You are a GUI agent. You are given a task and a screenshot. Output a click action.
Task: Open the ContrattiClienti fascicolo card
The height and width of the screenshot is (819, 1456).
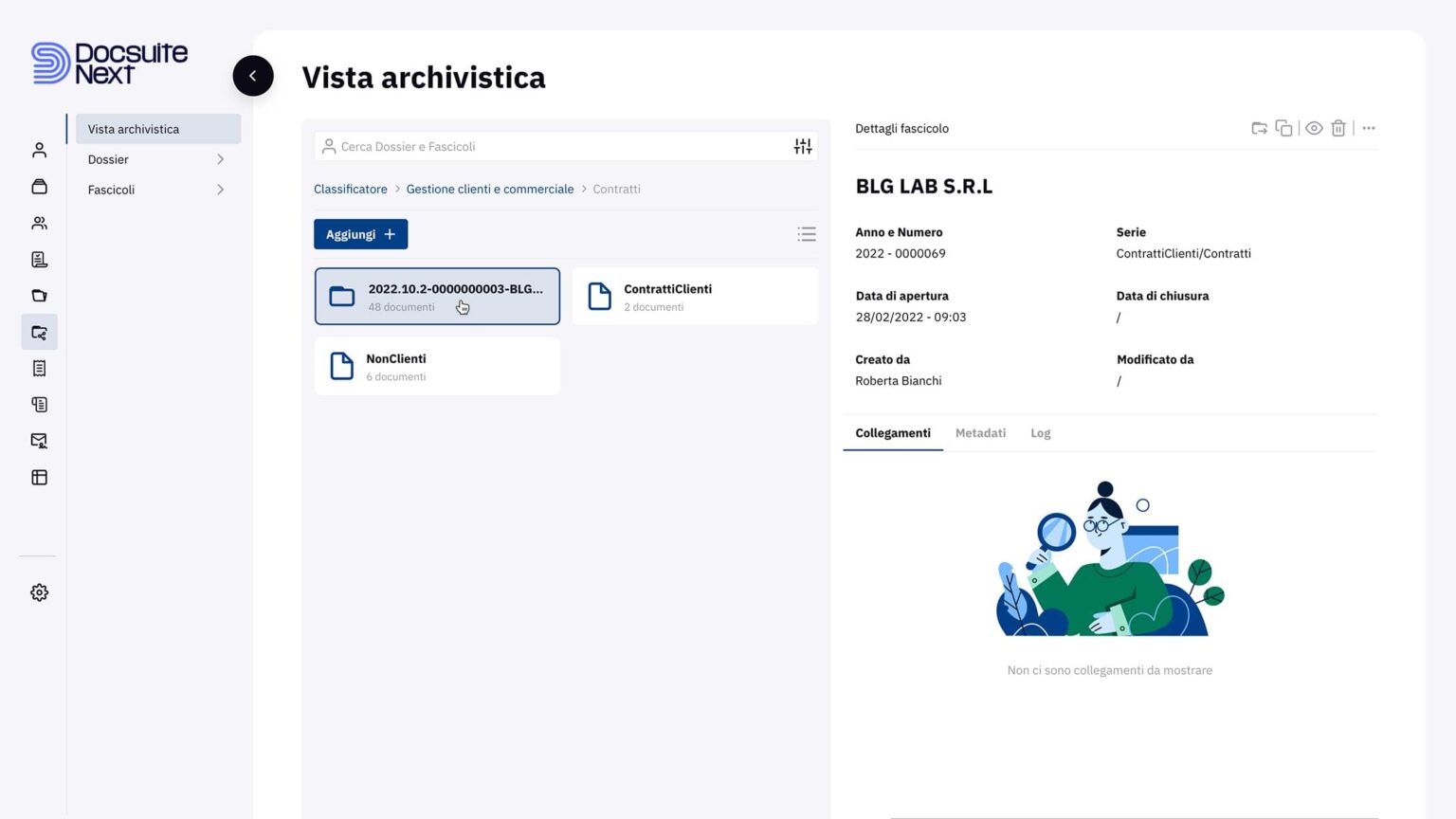[695, 296]
